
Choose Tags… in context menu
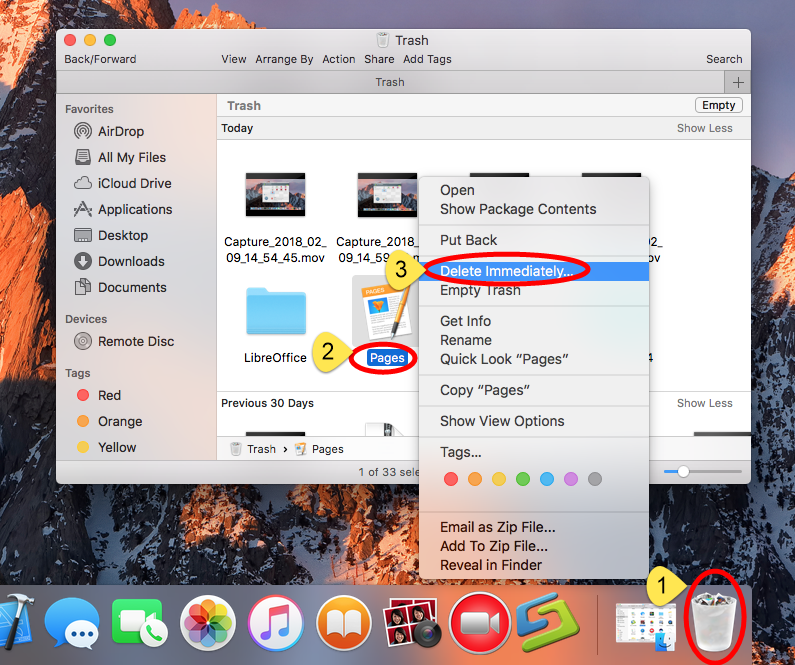[460, 452]
